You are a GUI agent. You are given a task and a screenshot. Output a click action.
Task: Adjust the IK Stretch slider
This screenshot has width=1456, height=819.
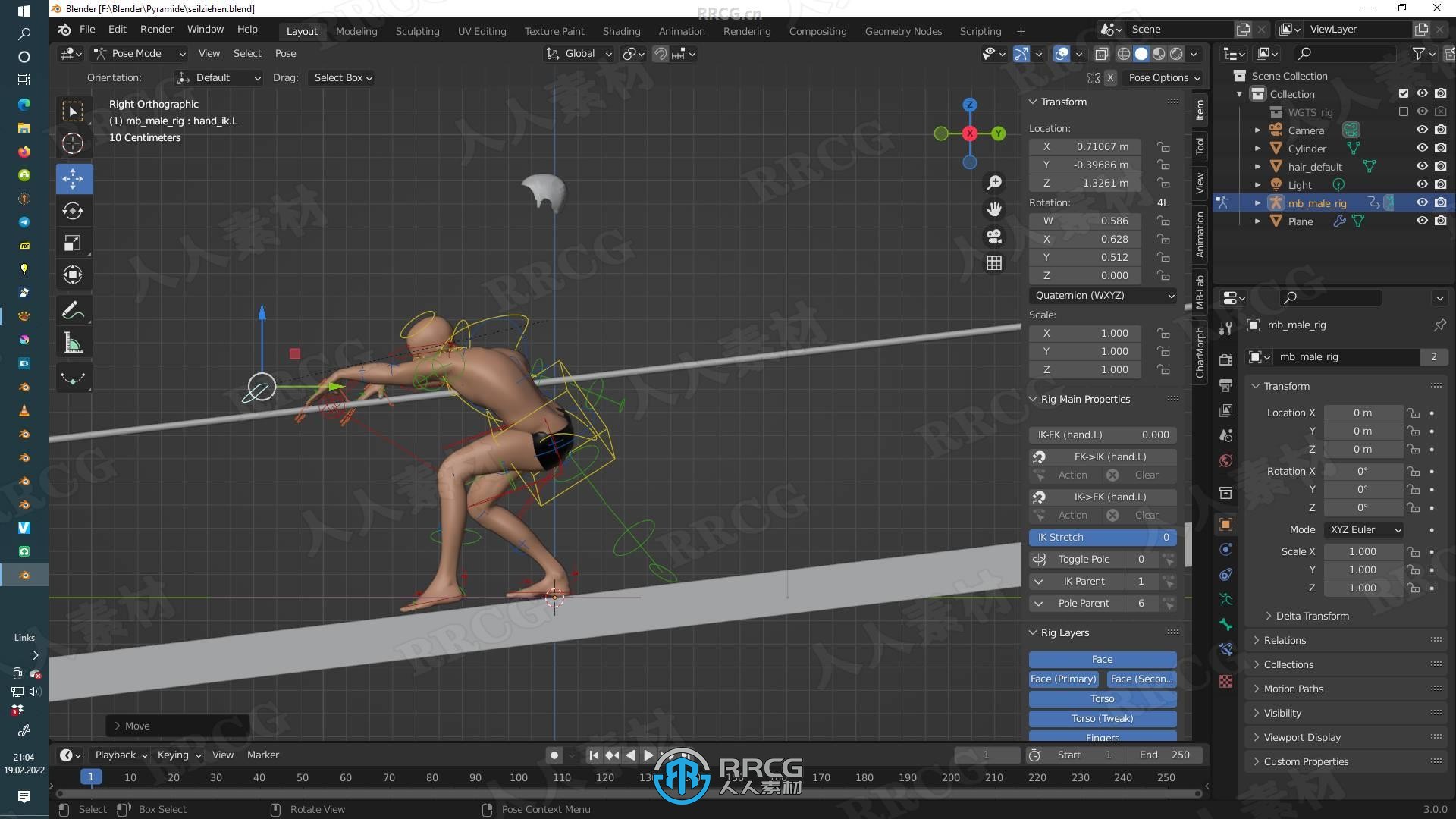[x=1103, y=538]
